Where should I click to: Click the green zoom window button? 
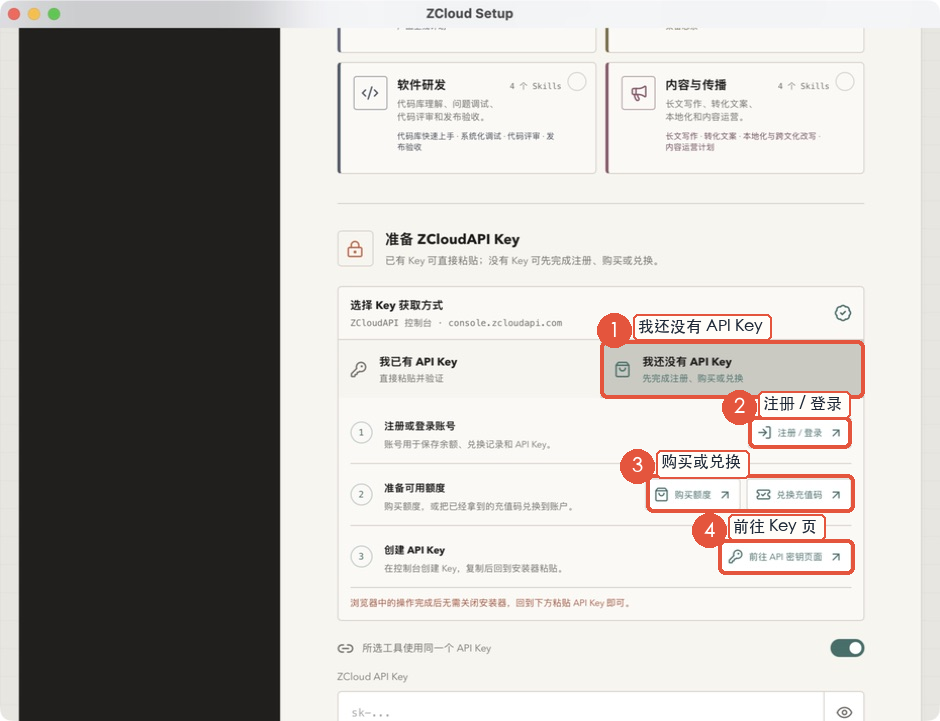pos(54,14)
